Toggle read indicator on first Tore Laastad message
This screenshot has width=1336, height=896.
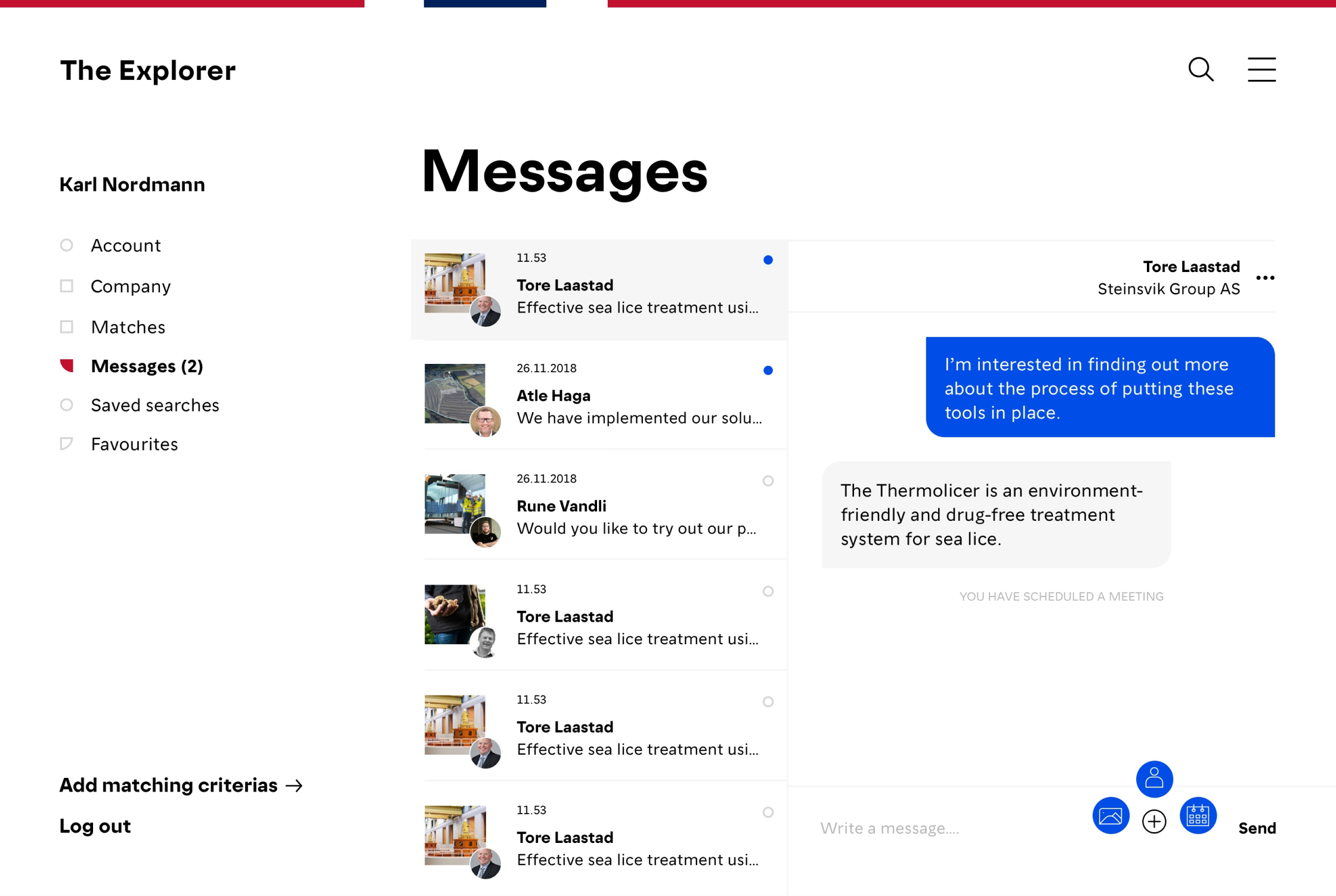point(768,260)
